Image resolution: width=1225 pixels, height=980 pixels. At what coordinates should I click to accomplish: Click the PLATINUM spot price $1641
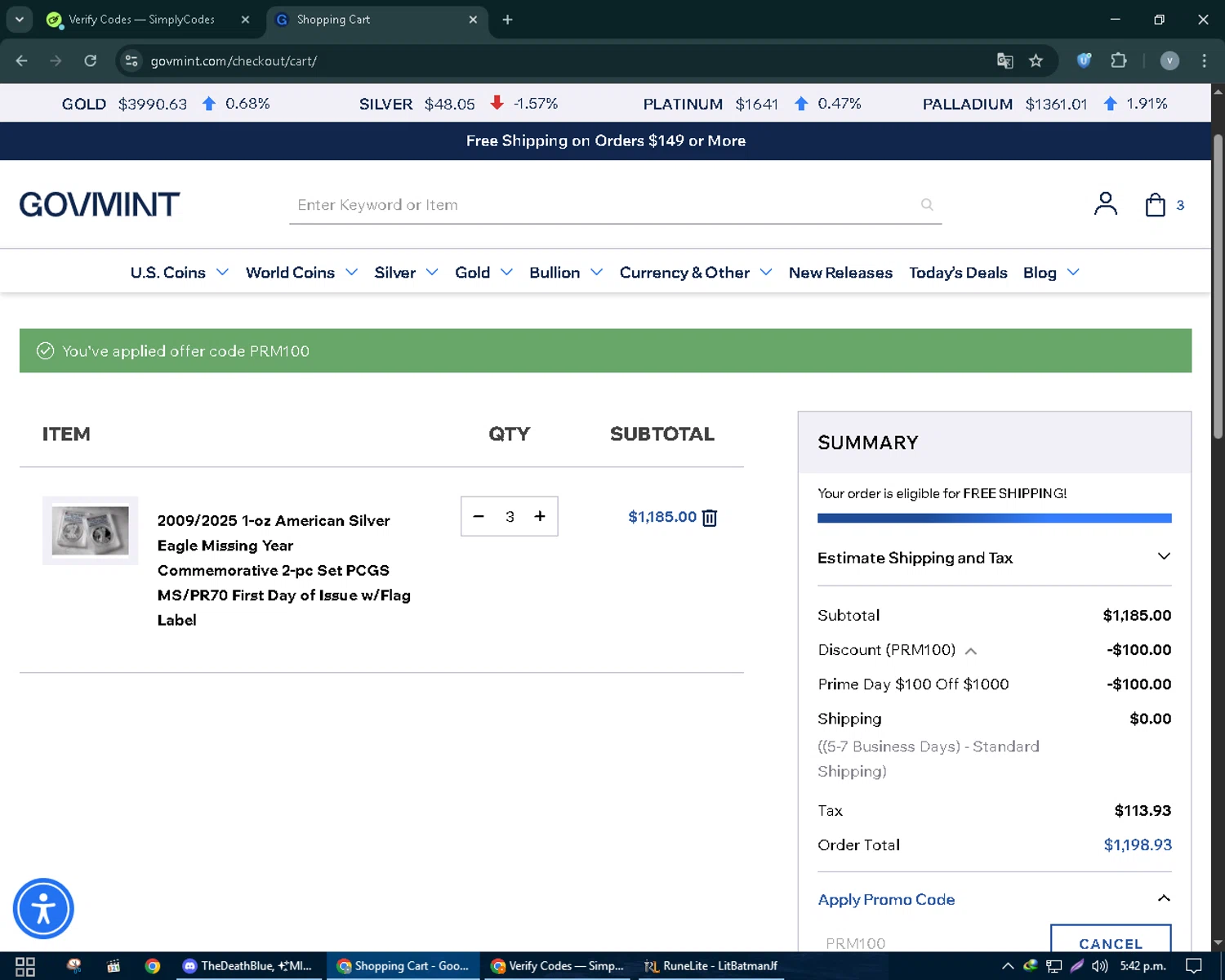point(756,104)
